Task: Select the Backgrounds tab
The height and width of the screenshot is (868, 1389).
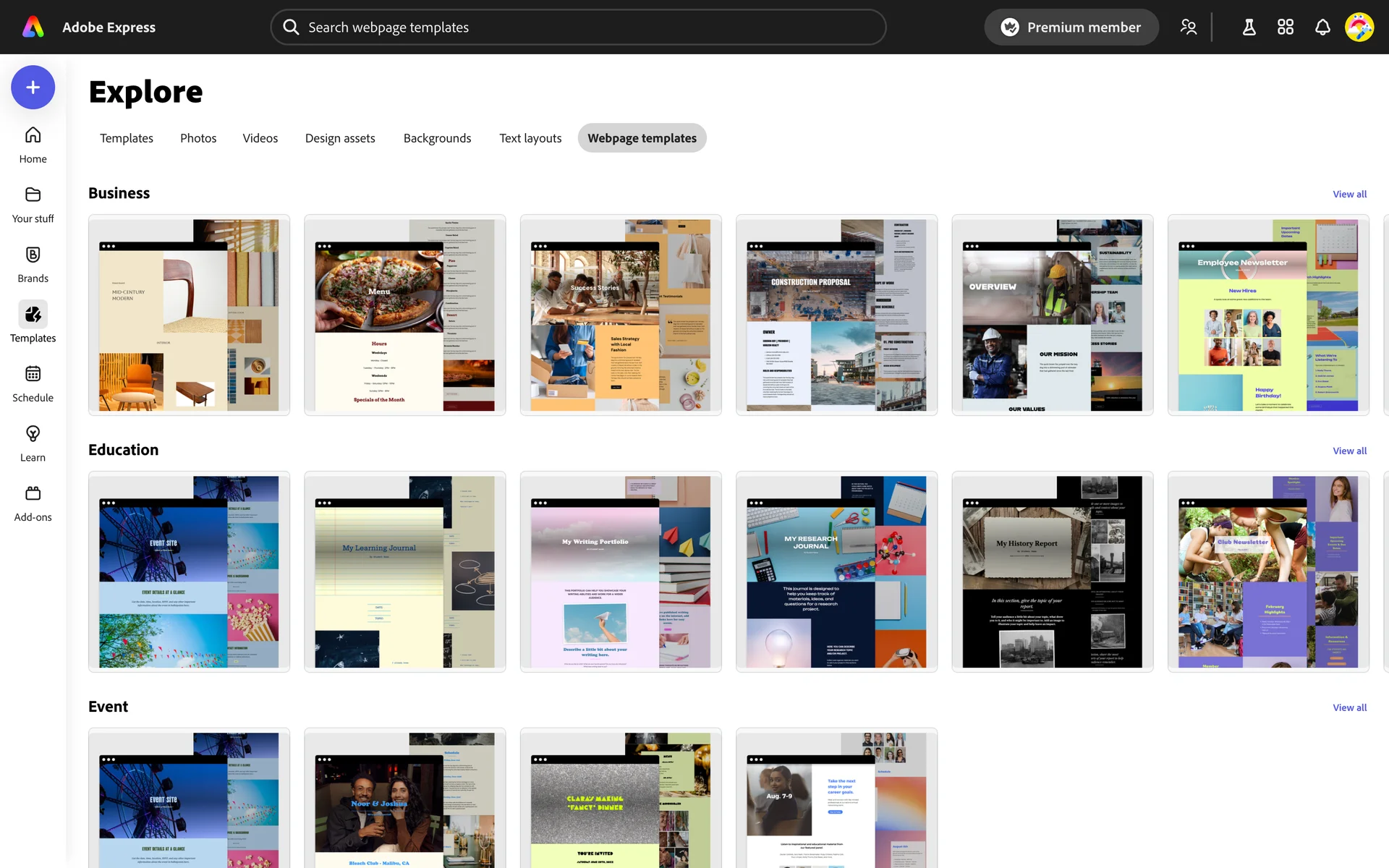Action: [x=437, y=138]
